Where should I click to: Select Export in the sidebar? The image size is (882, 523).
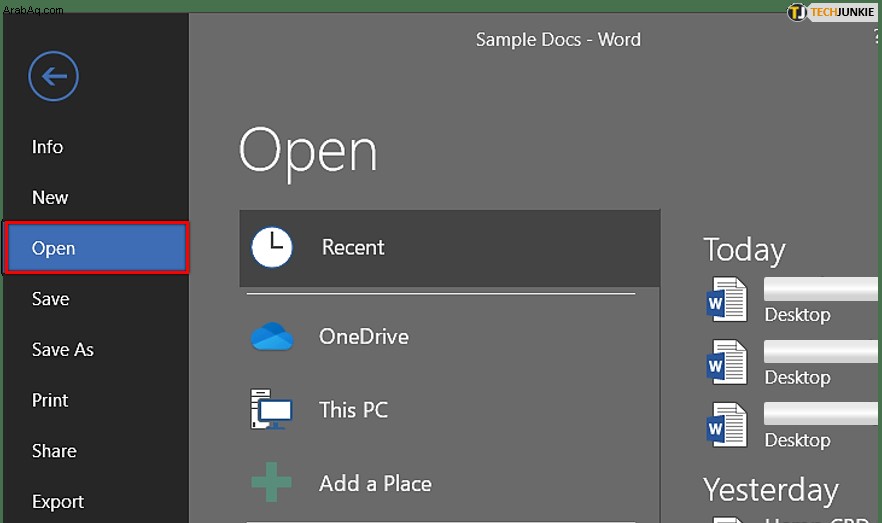pos(57,501)
